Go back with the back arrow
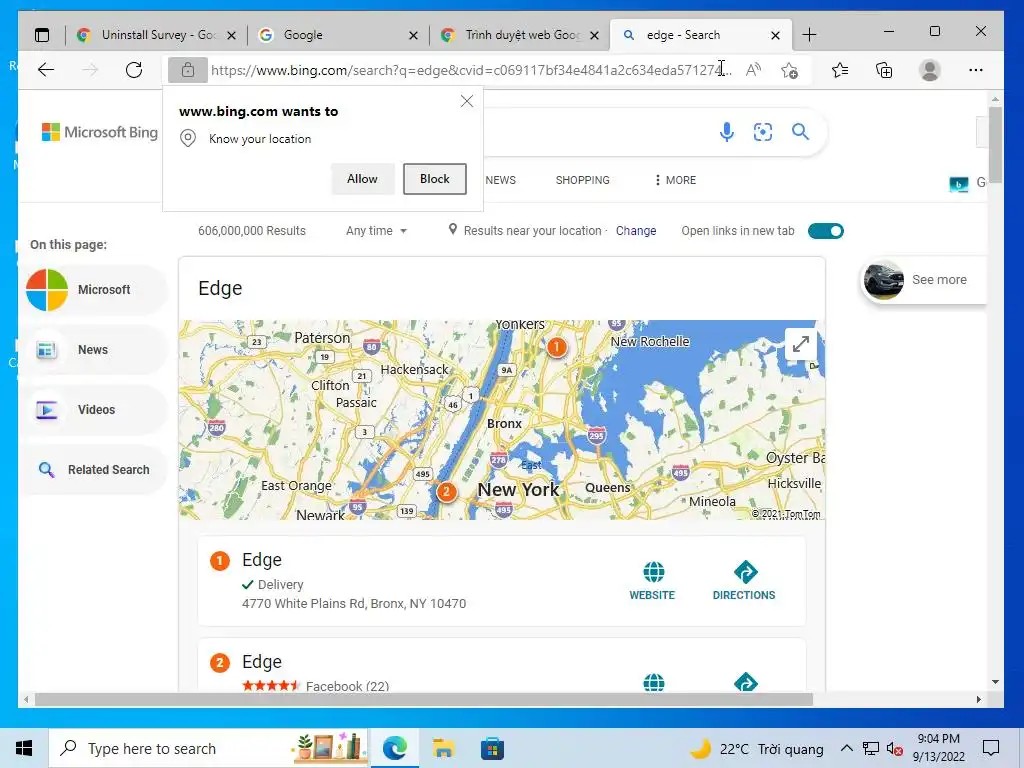The image size is (1024, 768). coord(46,70)
